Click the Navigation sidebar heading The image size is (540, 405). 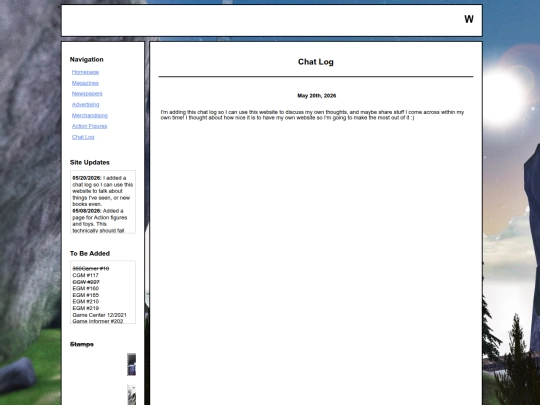(86, 60)
